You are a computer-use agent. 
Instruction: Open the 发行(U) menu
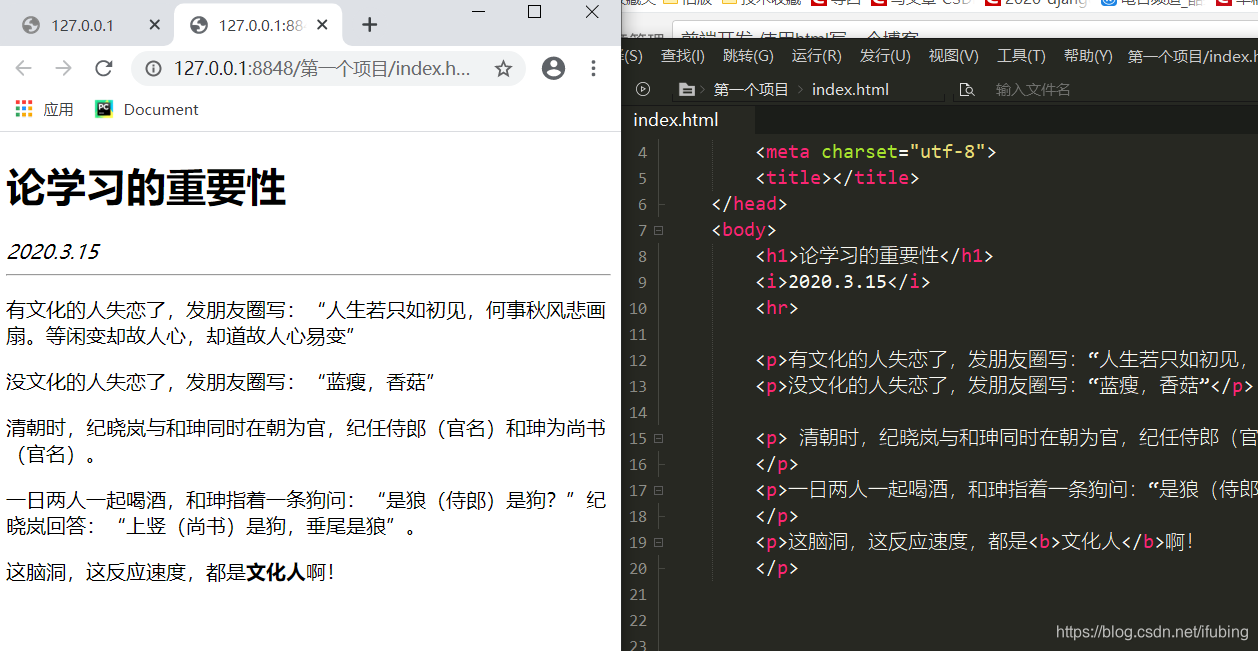click(885, 56)
